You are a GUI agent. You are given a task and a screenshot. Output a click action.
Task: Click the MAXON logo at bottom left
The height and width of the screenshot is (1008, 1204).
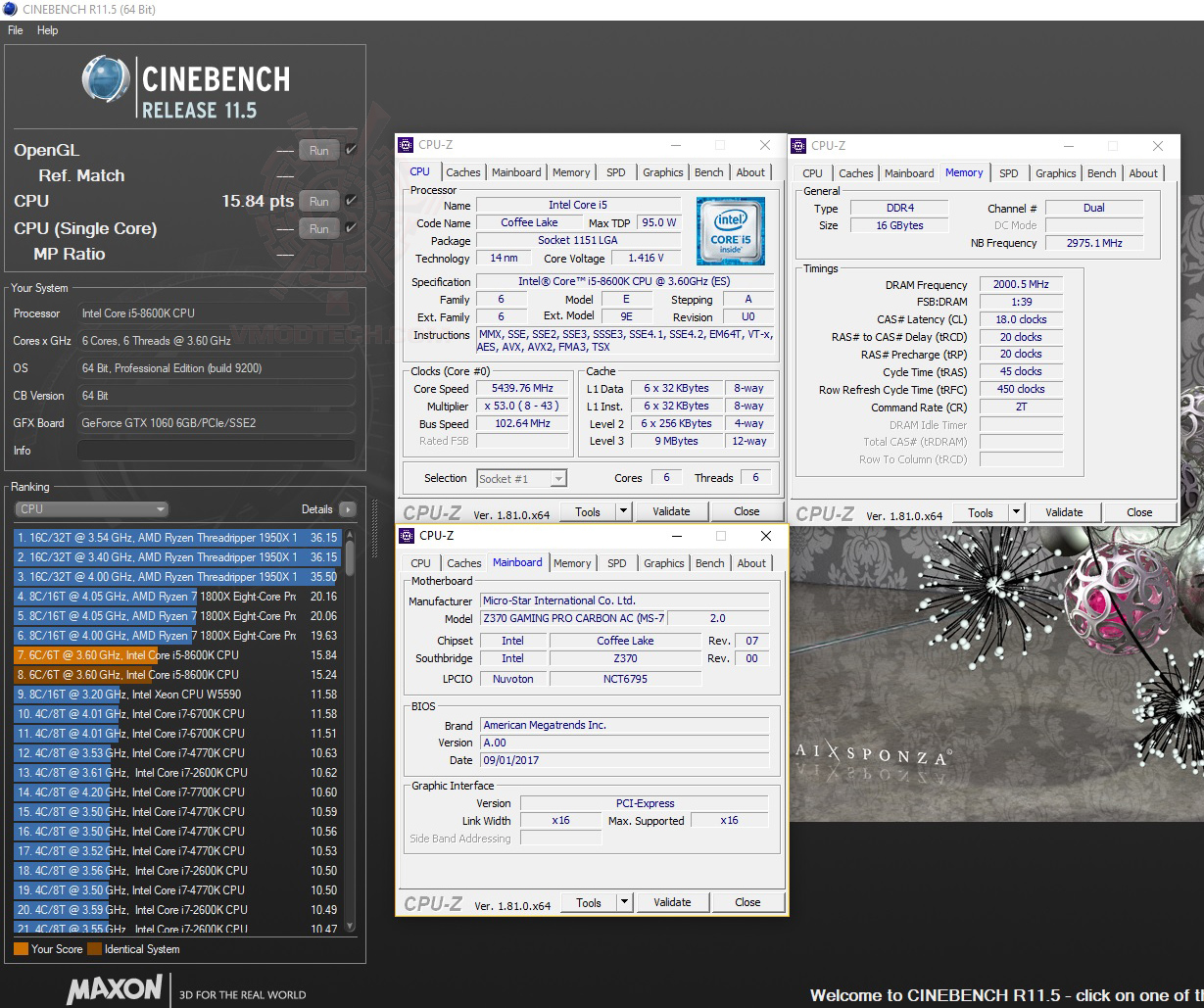(115, 989)
